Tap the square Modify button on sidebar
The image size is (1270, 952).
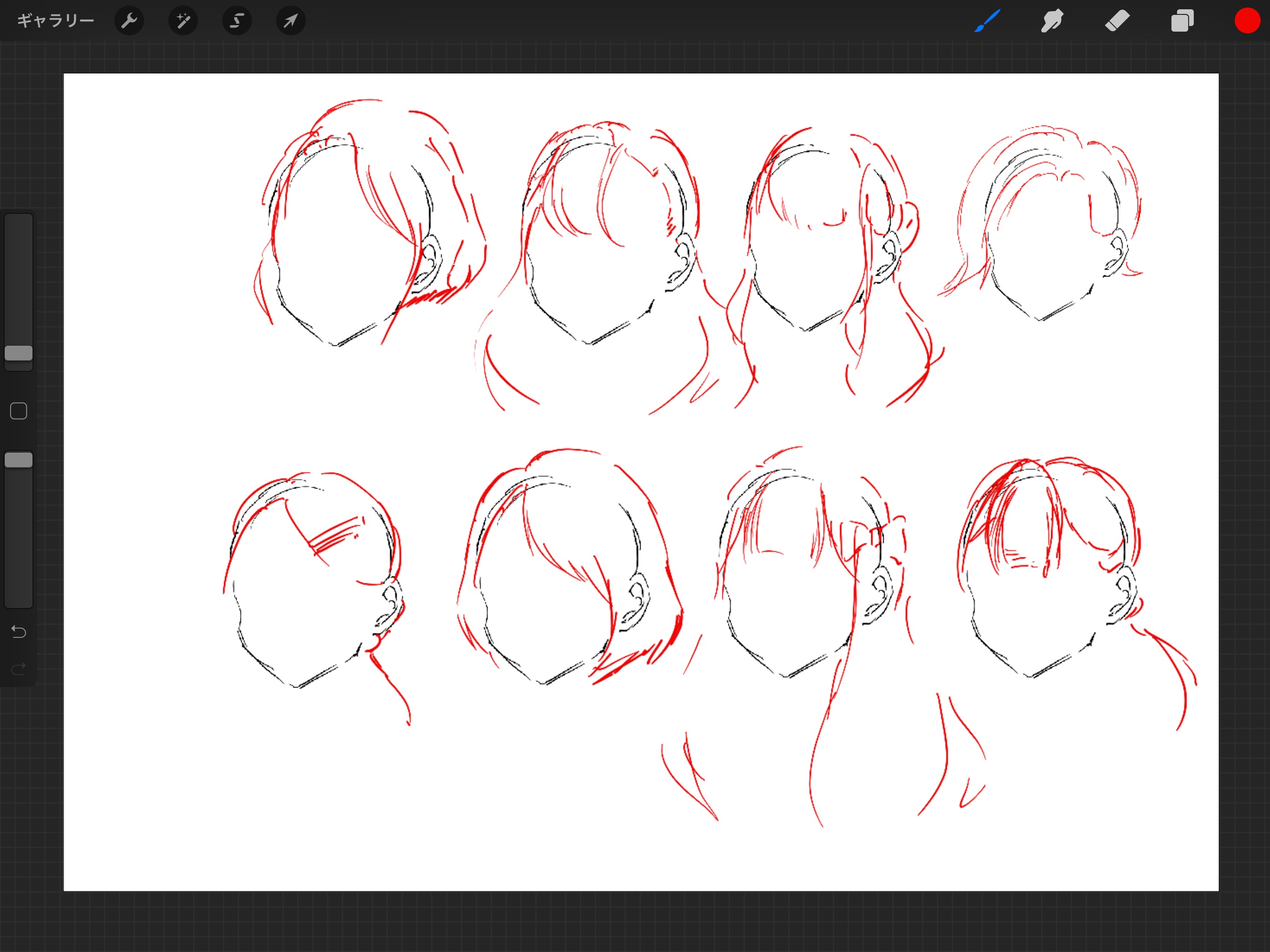click(x=19, y=411)
